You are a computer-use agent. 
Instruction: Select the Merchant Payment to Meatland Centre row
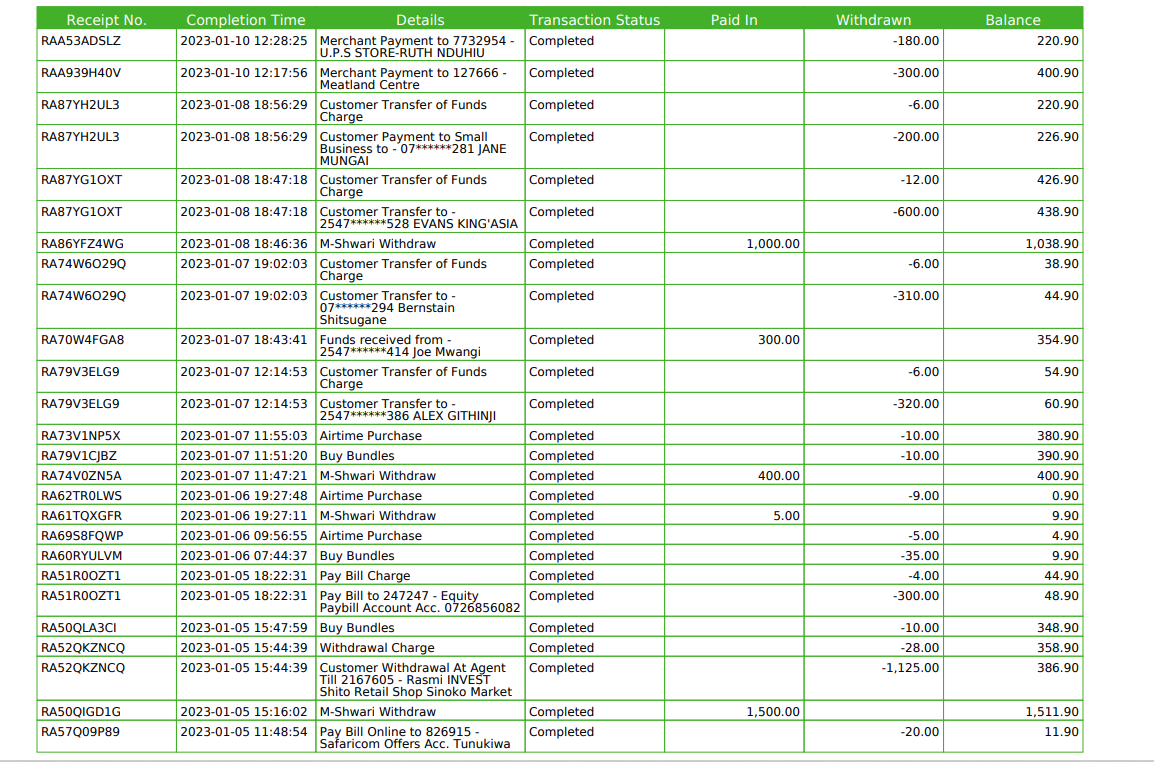420,79
